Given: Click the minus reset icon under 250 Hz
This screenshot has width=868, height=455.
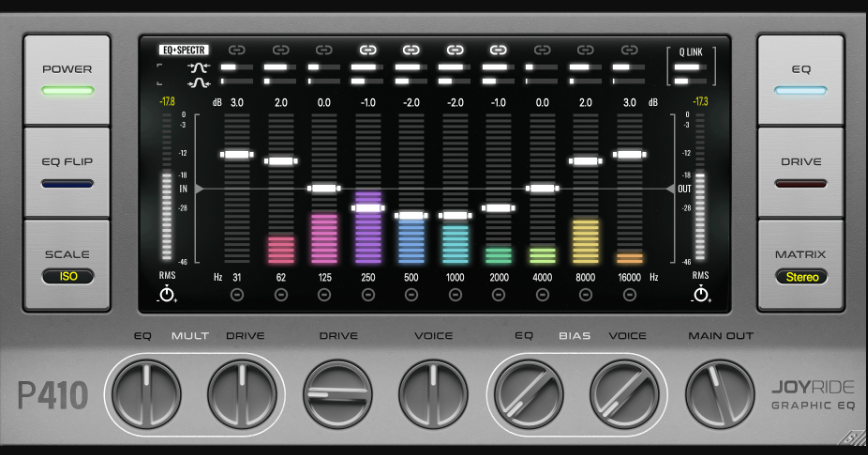Looking at the screenshot, I should [368, 295].
